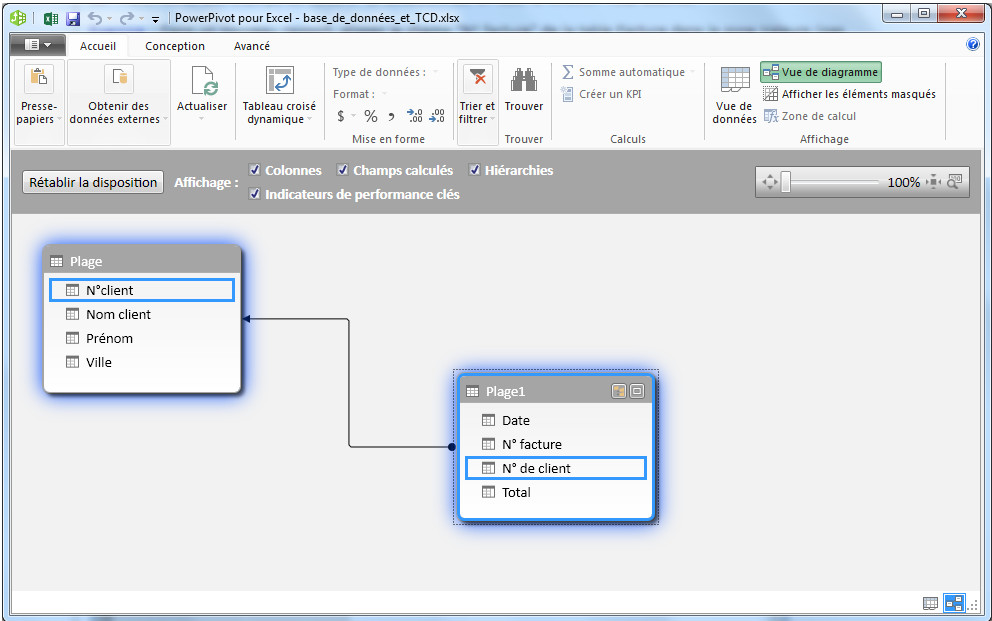Refresh data with Actualiser
Screen dimensions: 992x621
(x=202, y=94)
